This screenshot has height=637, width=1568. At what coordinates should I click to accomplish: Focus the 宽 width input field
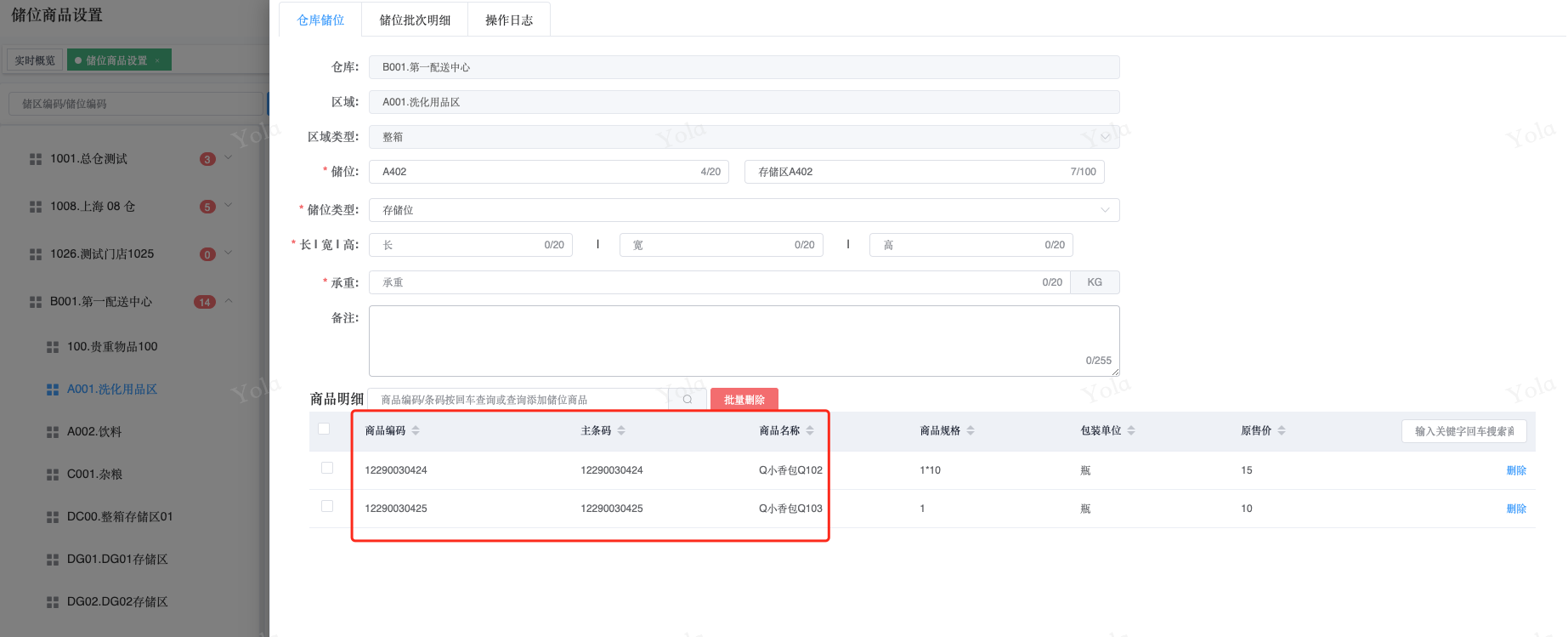tap(722, 245)
